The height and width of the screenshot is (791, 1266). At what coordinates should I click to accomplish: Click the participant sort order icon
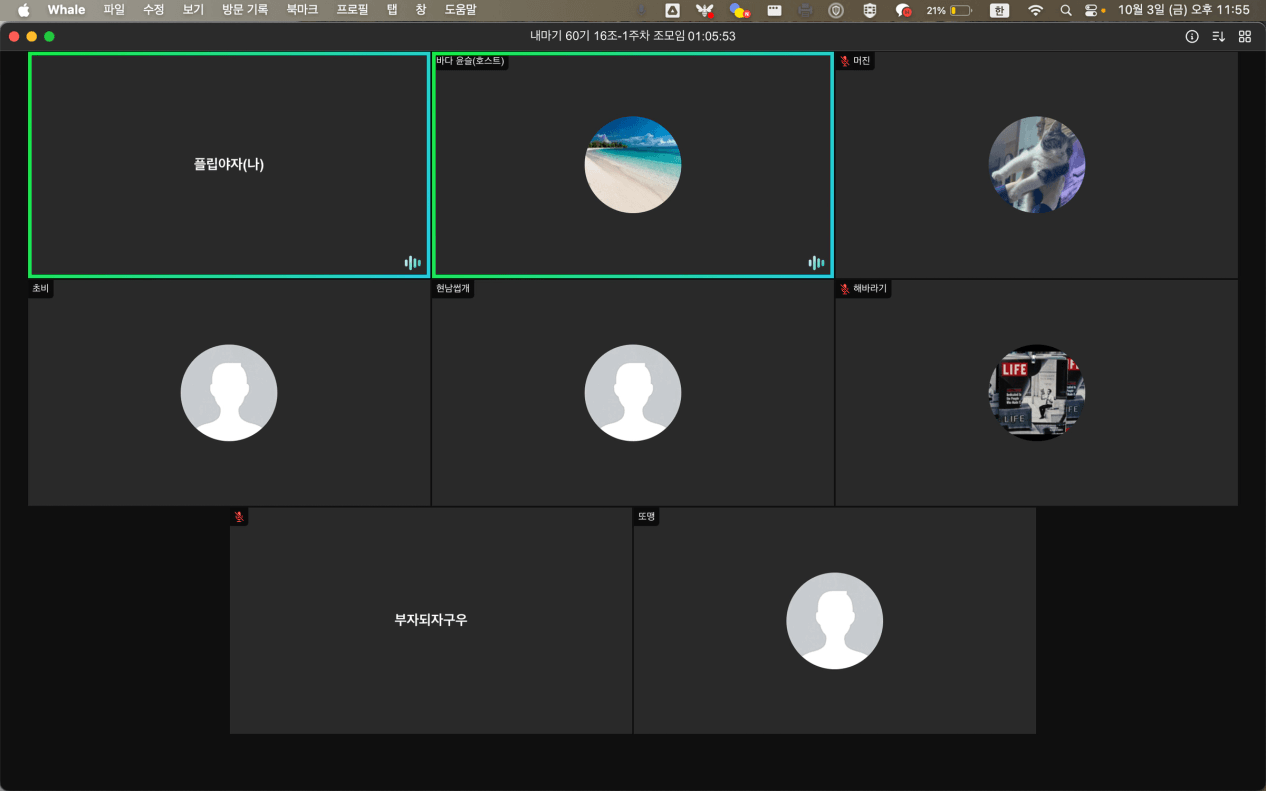(1218, 36)
